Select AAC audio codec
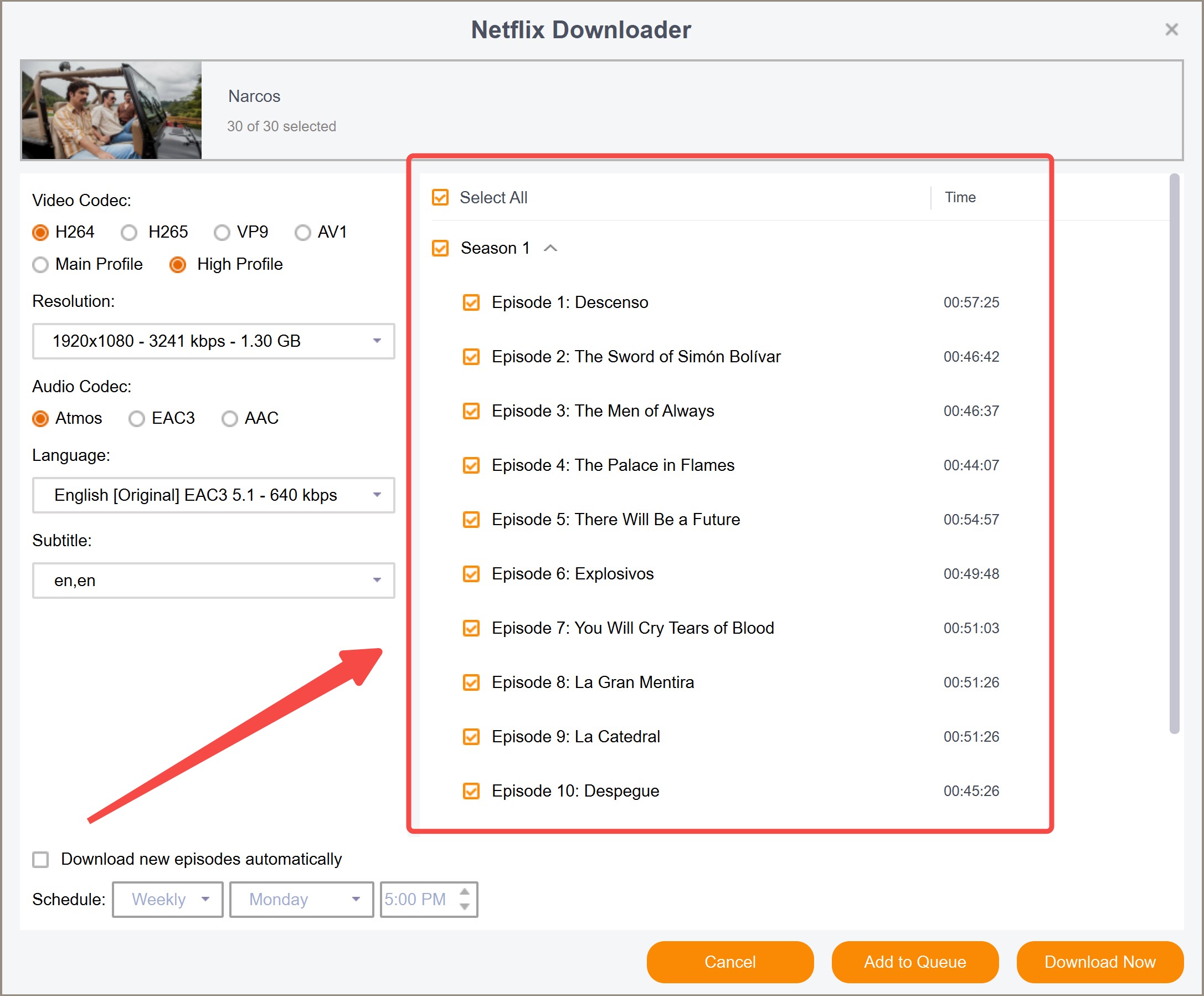 229,419
